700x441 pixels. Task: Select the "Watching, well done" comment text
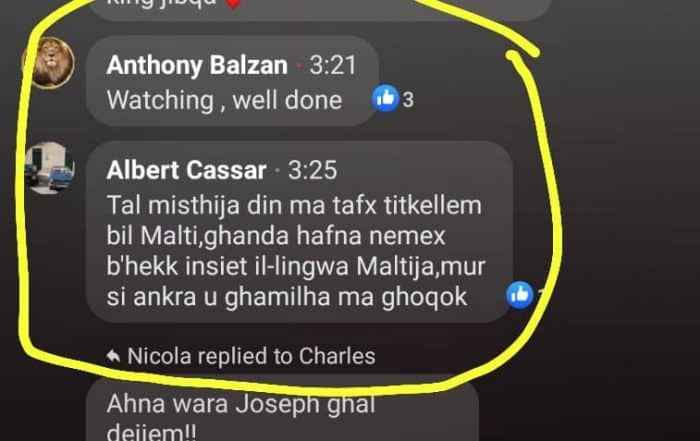(224, 100)
